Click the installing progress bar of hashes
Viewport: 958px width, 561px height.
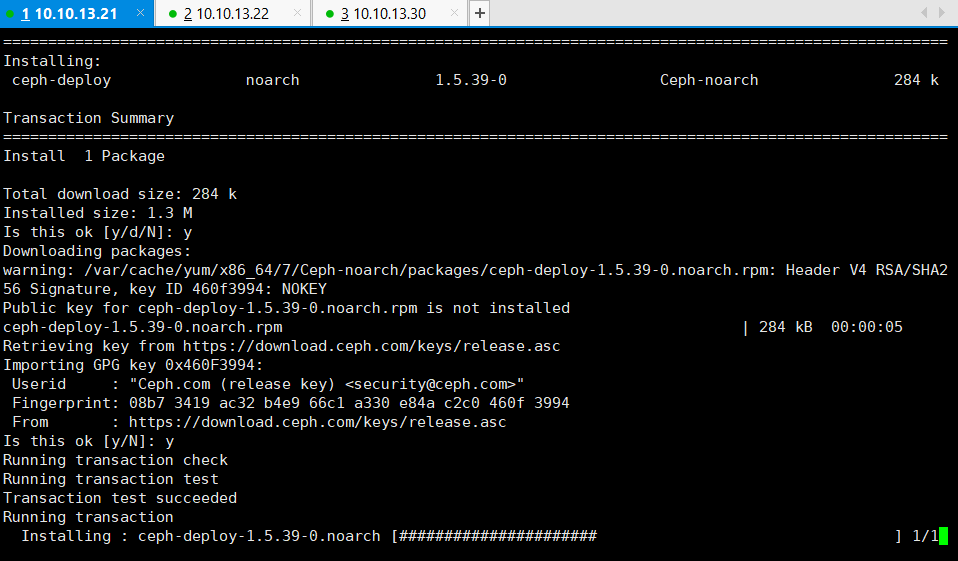[497, 536]
